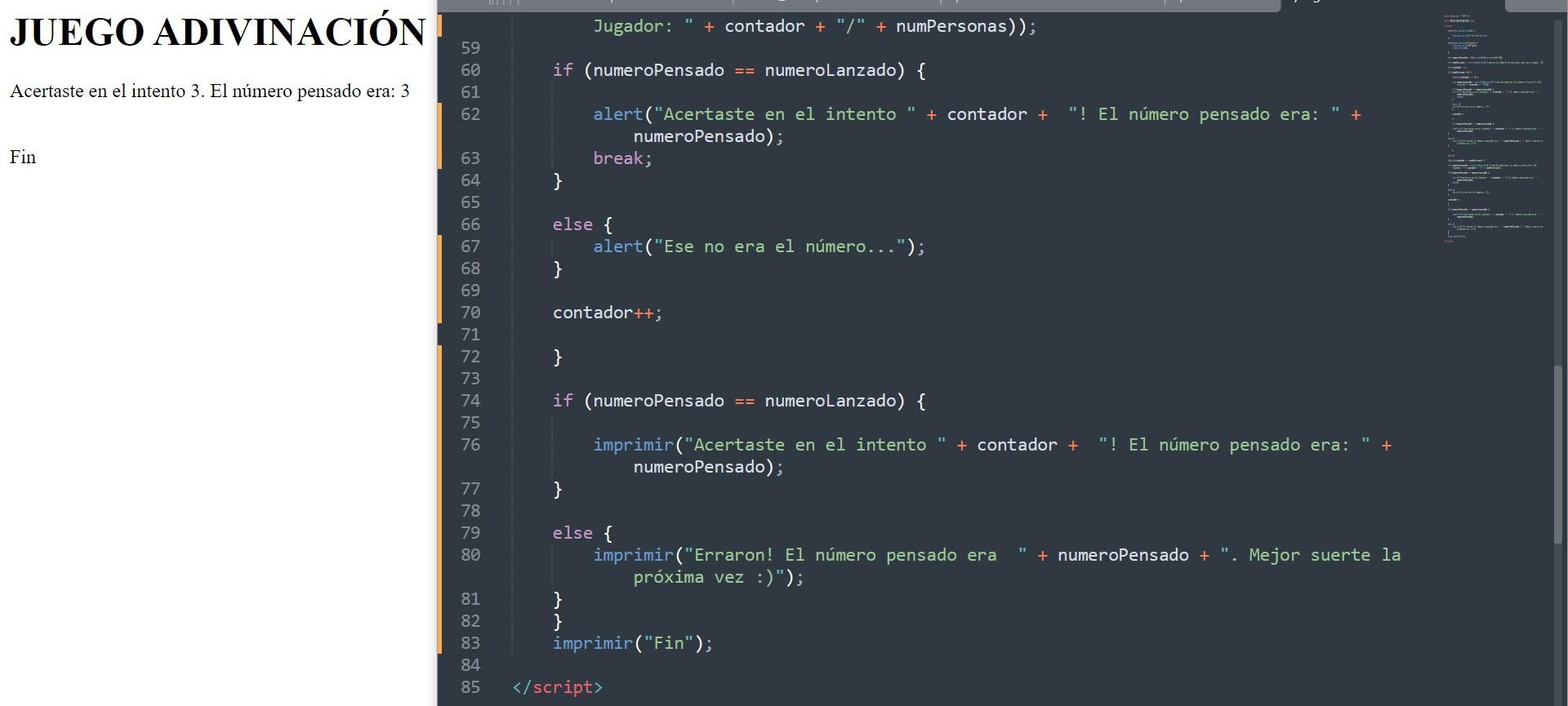1568x706 pixels.
Task: Click the "</script>" closing tag
Action: pyautogui.click(x=558, y=687)
